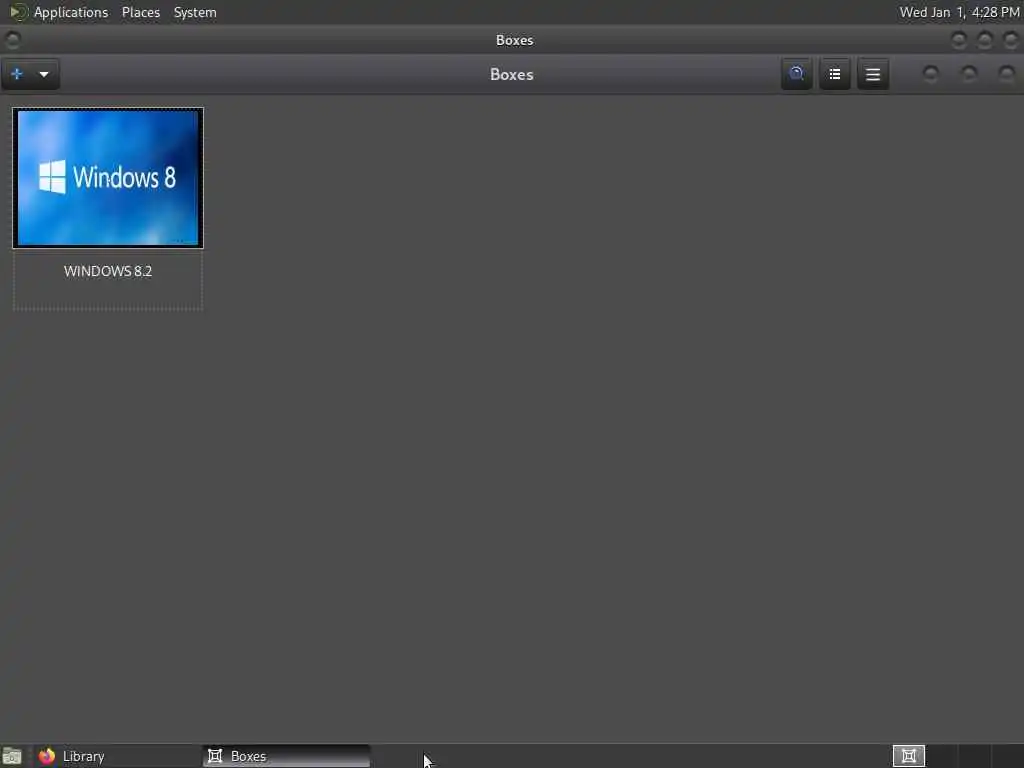Image resolution: width=1024 pixels, height=768 pixels.
Task: Maximize the Boxes window from titlebar
Action: tap(985, 40)
